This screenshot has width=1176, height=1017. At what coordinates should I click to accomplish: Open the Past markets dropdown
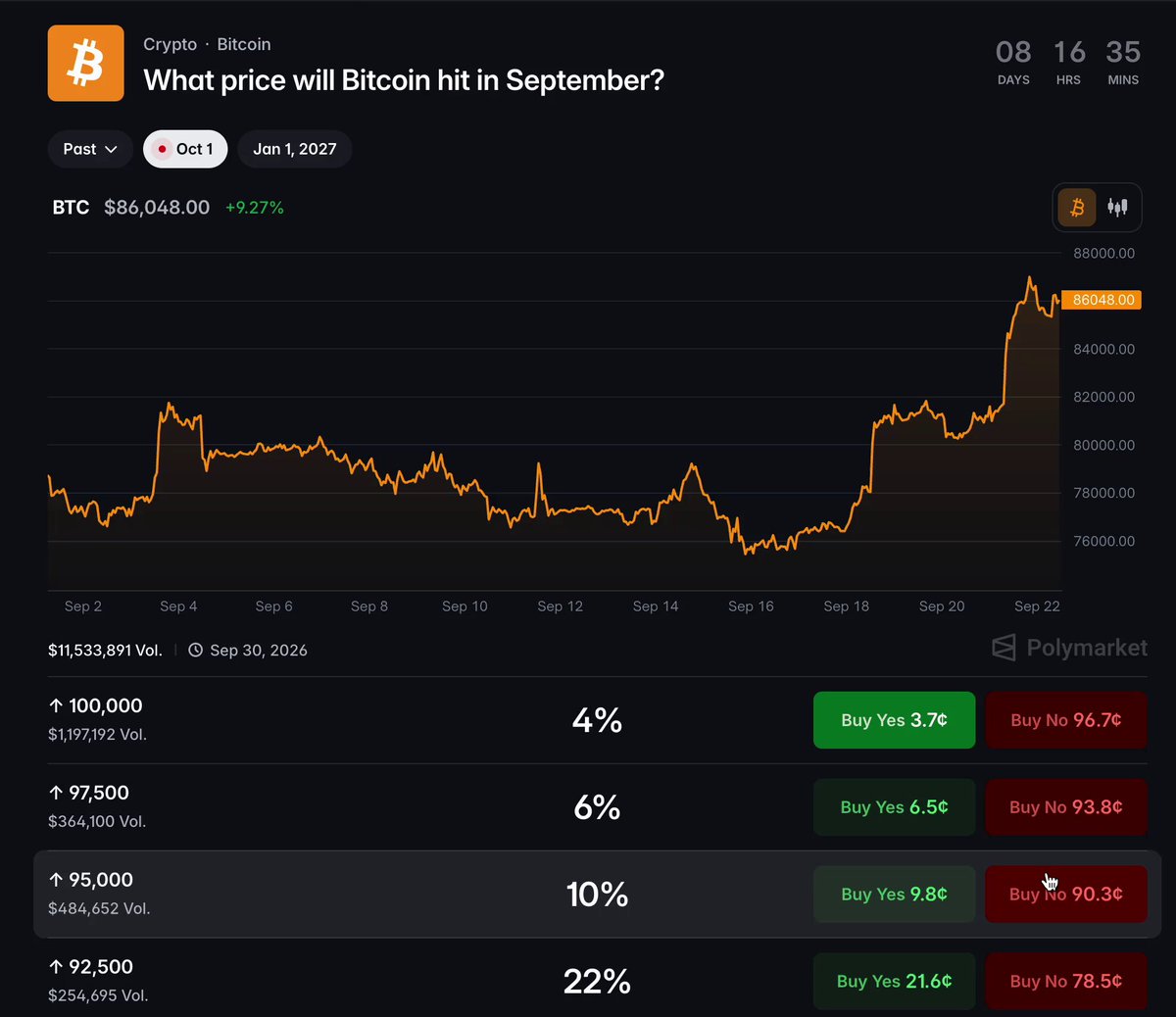[x=90, y=149]
